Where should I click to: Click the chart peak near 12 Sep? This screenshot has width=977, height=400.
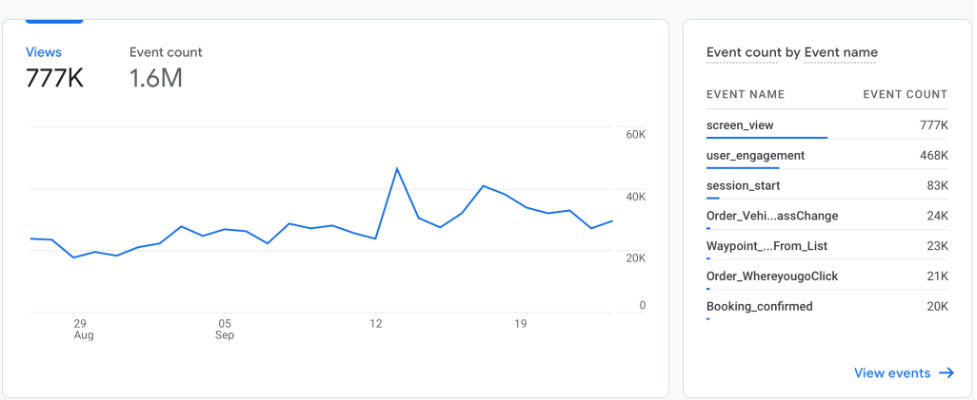[397, 168]
